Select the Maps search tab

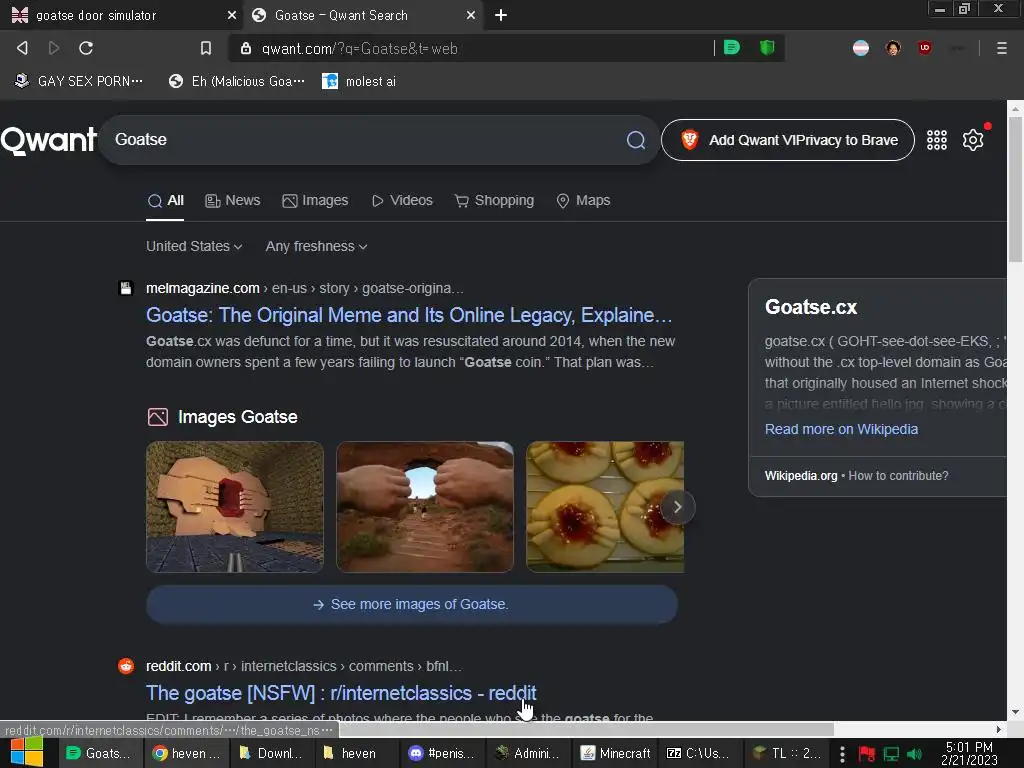click(583, 200)
